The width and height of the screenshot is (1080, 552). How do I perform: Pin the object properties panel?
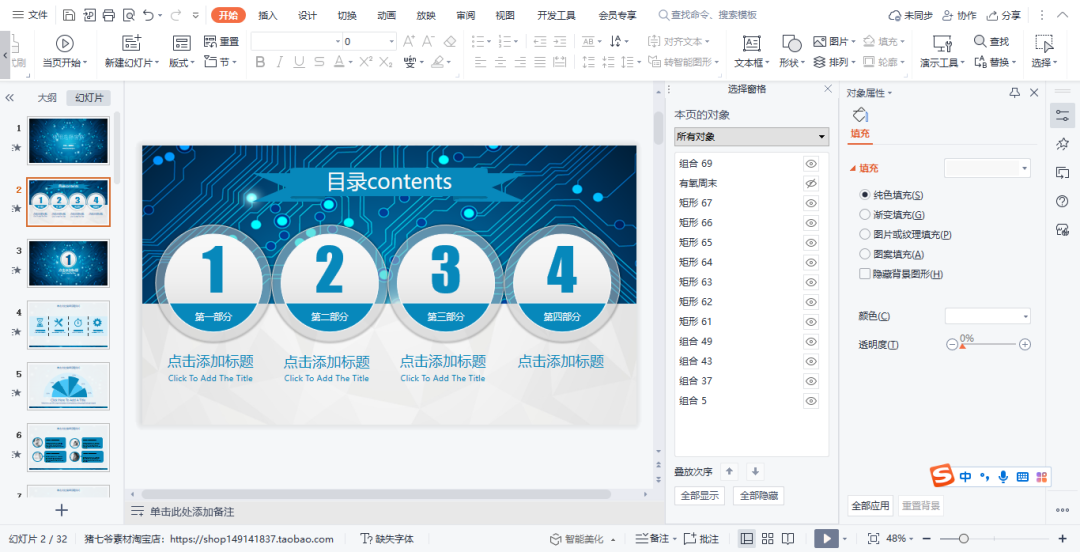point(1015,92)
